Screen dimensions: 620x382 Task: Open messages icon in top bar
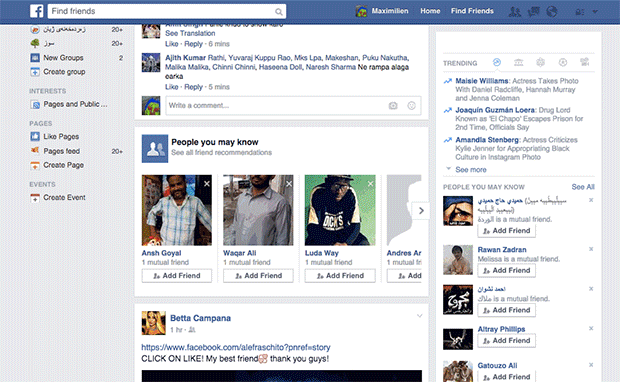pyautogui.click(x=533, y=11)
